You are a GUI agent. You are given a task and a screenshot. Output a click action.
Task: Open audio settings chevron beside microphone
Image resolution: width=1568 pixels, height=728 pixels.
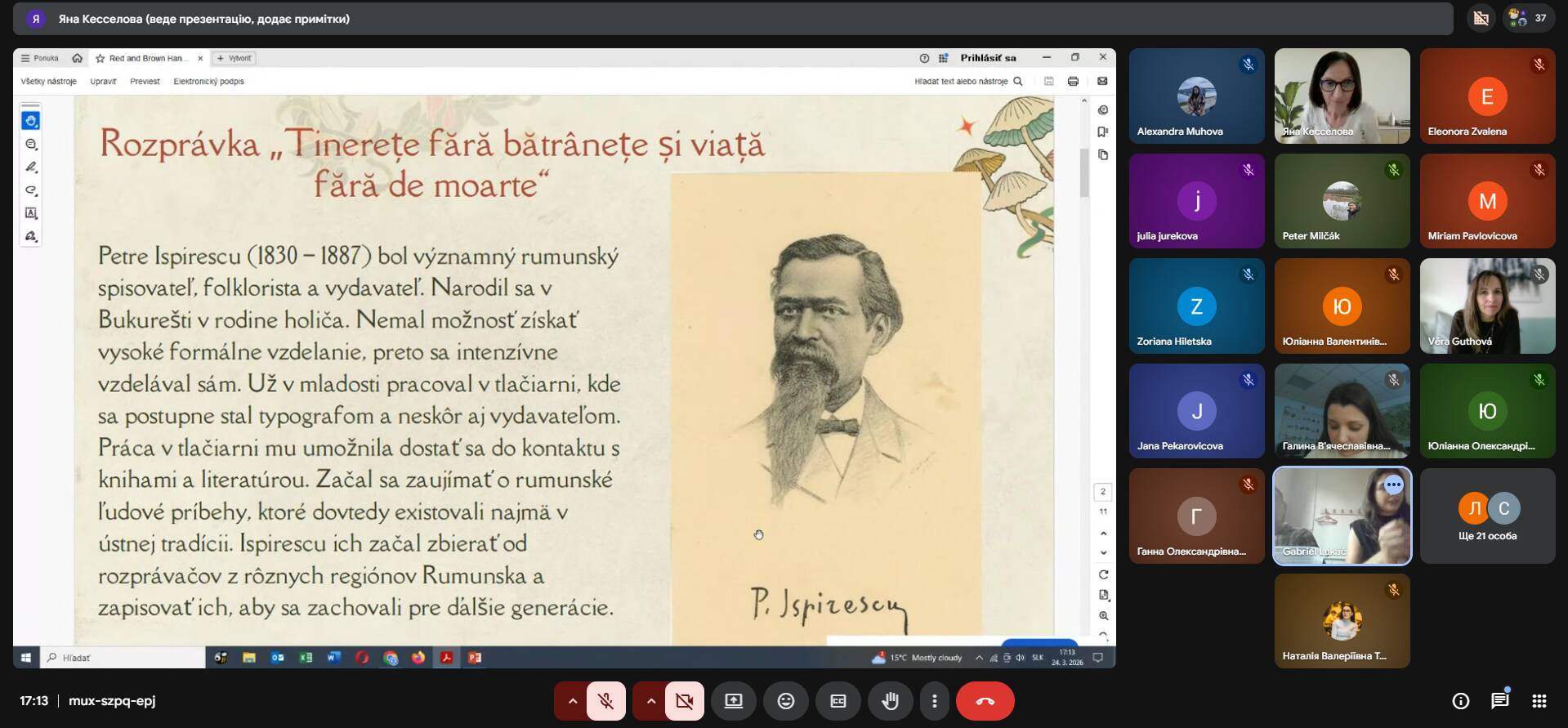click(x=572, y=701)
